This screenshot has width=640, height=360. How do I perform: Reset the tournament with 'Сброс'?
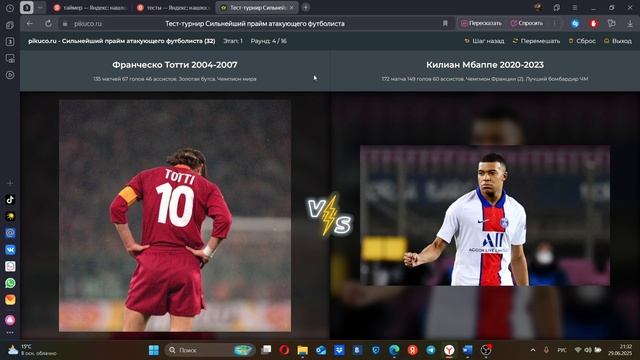pos(582,41)
